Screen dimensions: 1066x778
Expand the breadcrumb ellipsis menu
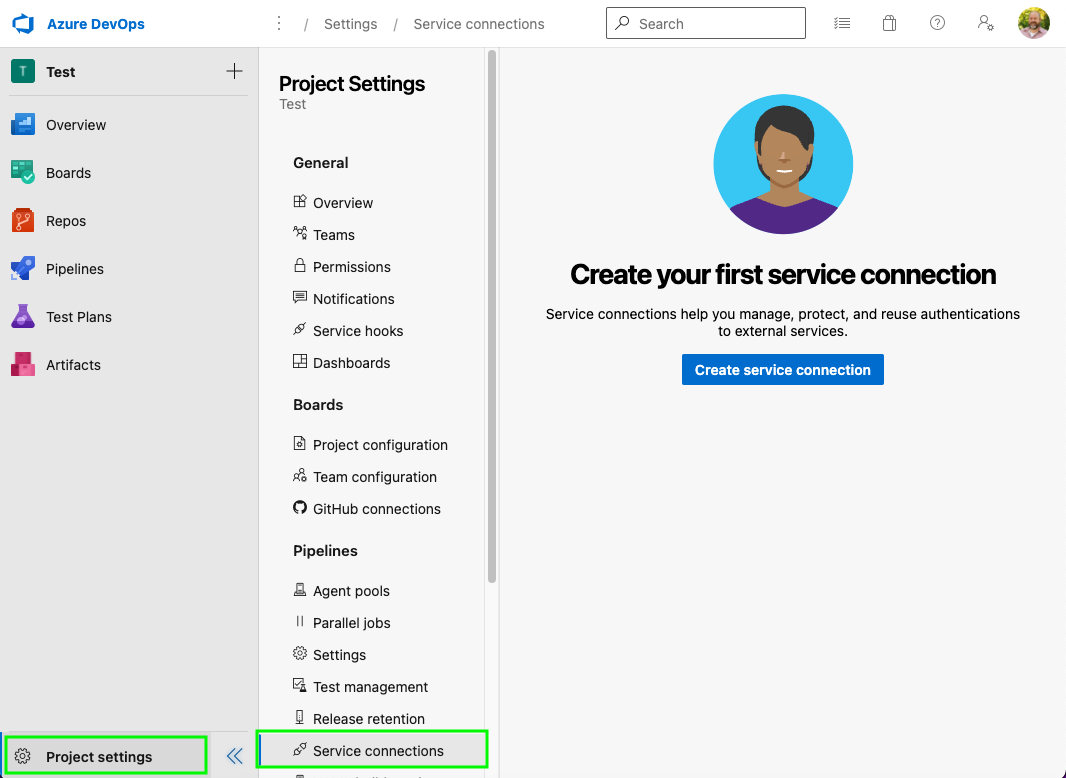point(279,24)
